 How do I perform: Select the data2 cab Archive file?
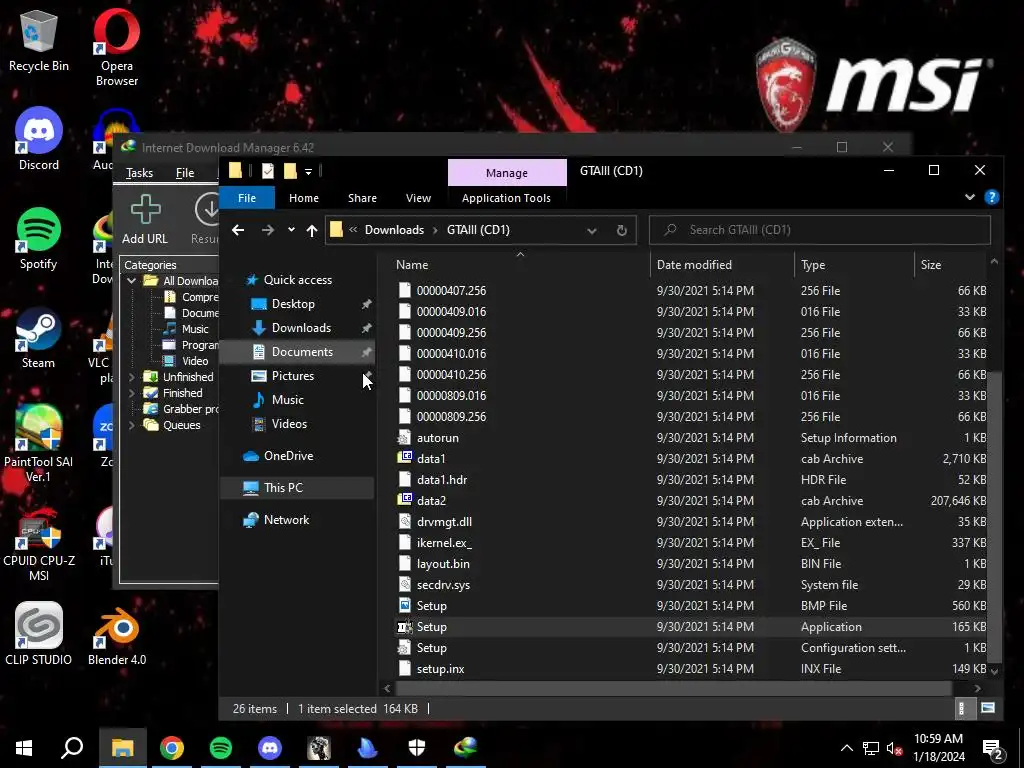click(692, 501)
